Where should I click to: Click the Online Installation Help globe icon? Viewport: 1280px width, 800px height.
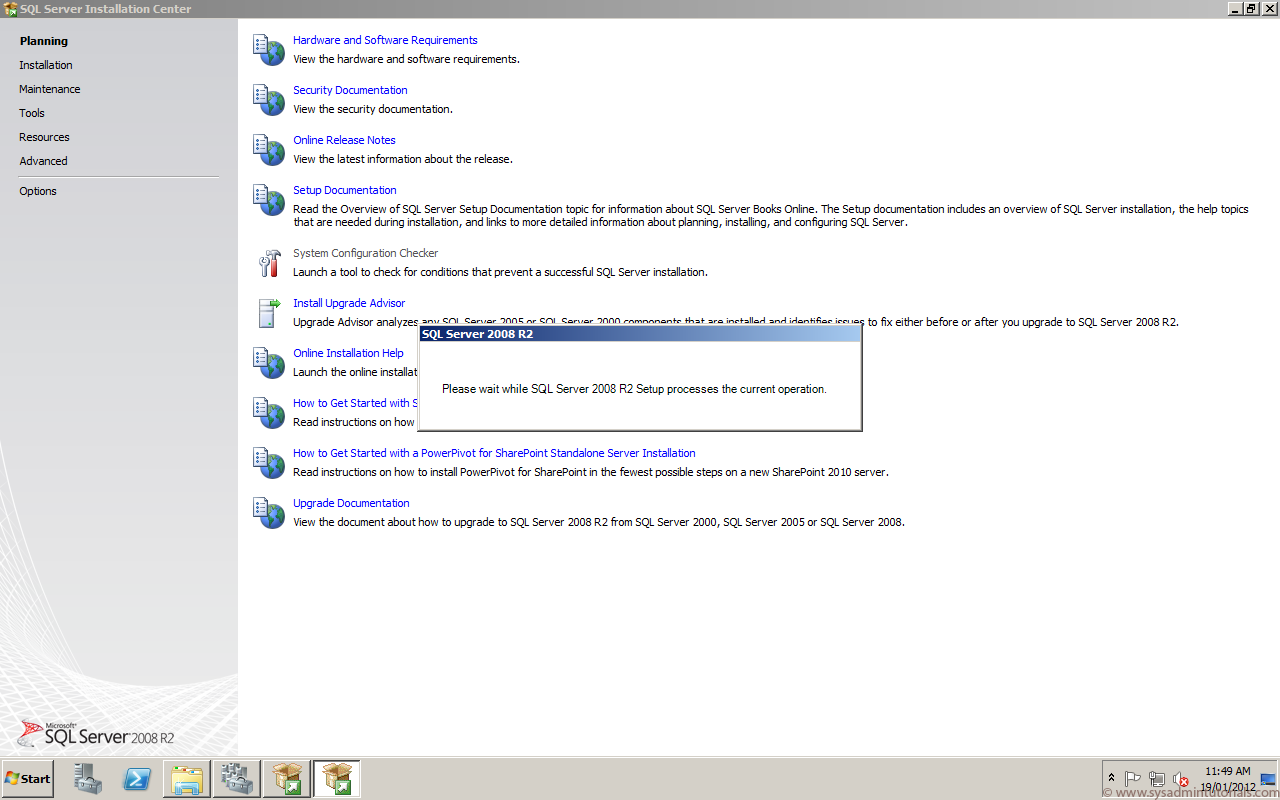tap(269, 363)
